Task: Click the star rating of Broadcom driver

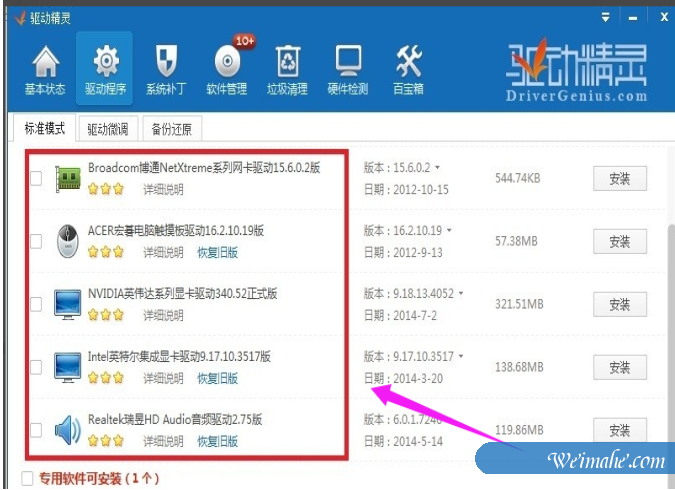Action: [x=105, y=189]
